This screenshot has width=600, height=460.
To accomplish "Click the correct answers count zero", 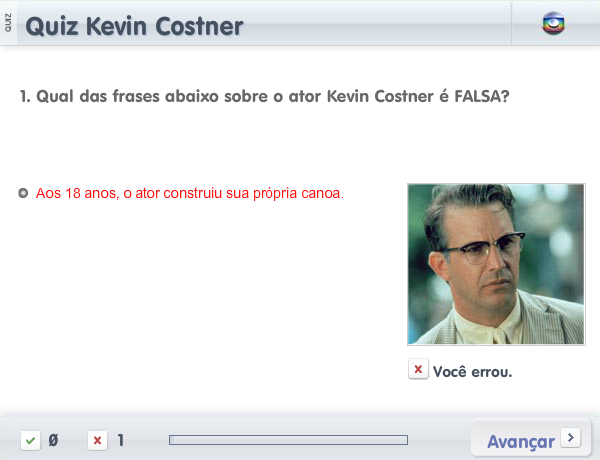I will click(x=53, y=440).
